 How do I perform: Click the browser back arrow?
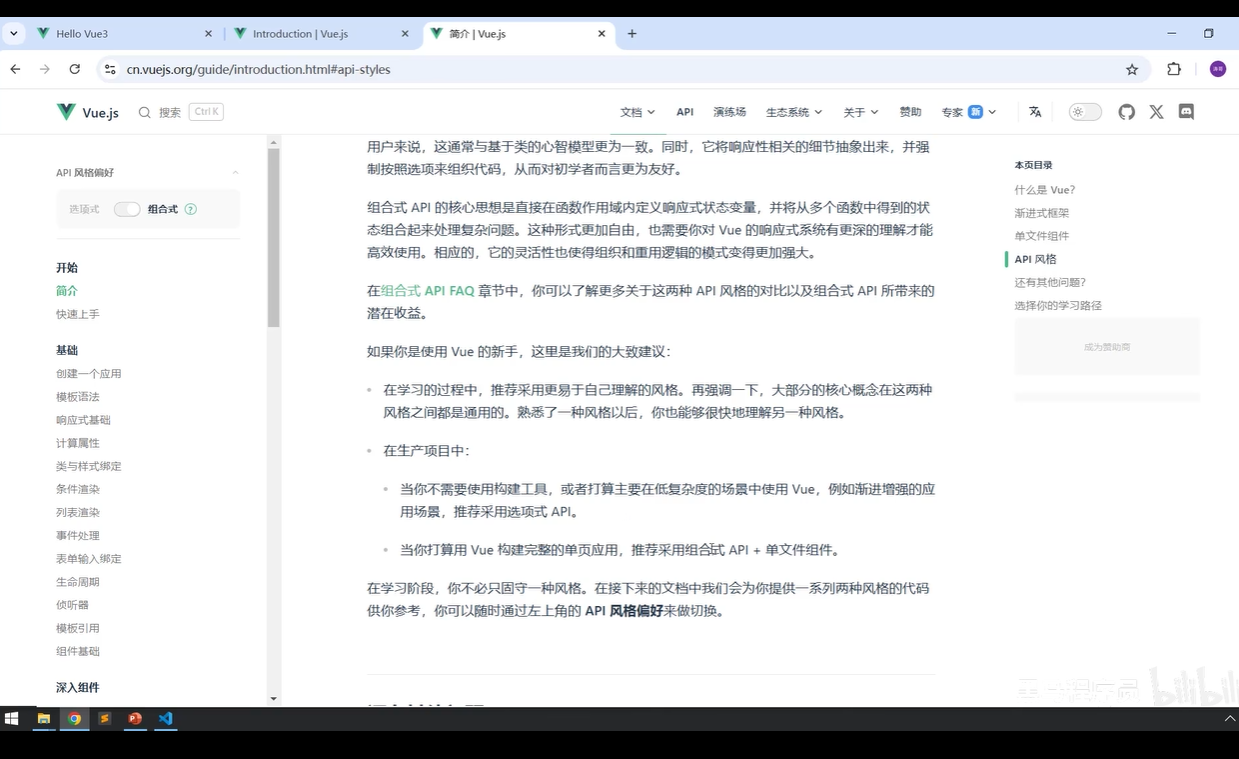(15, 69)
